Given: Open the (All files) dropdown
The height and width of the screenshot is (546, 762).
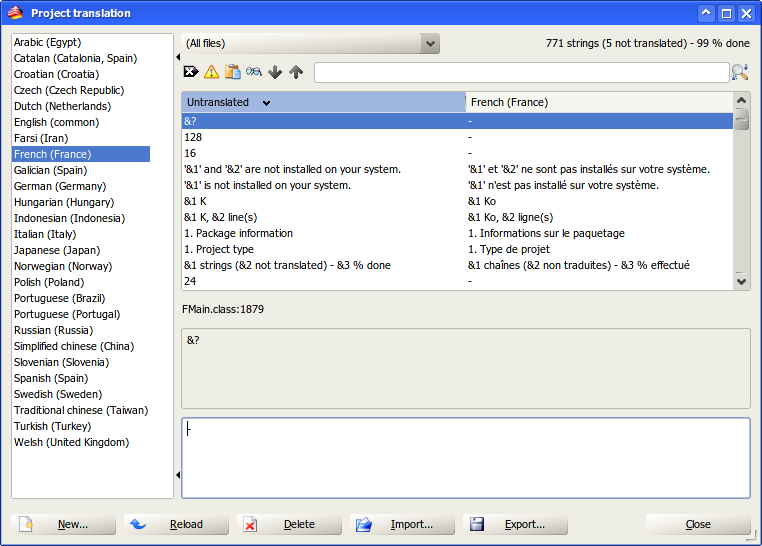Looking at the screenshot, I should tap(310, 43).
